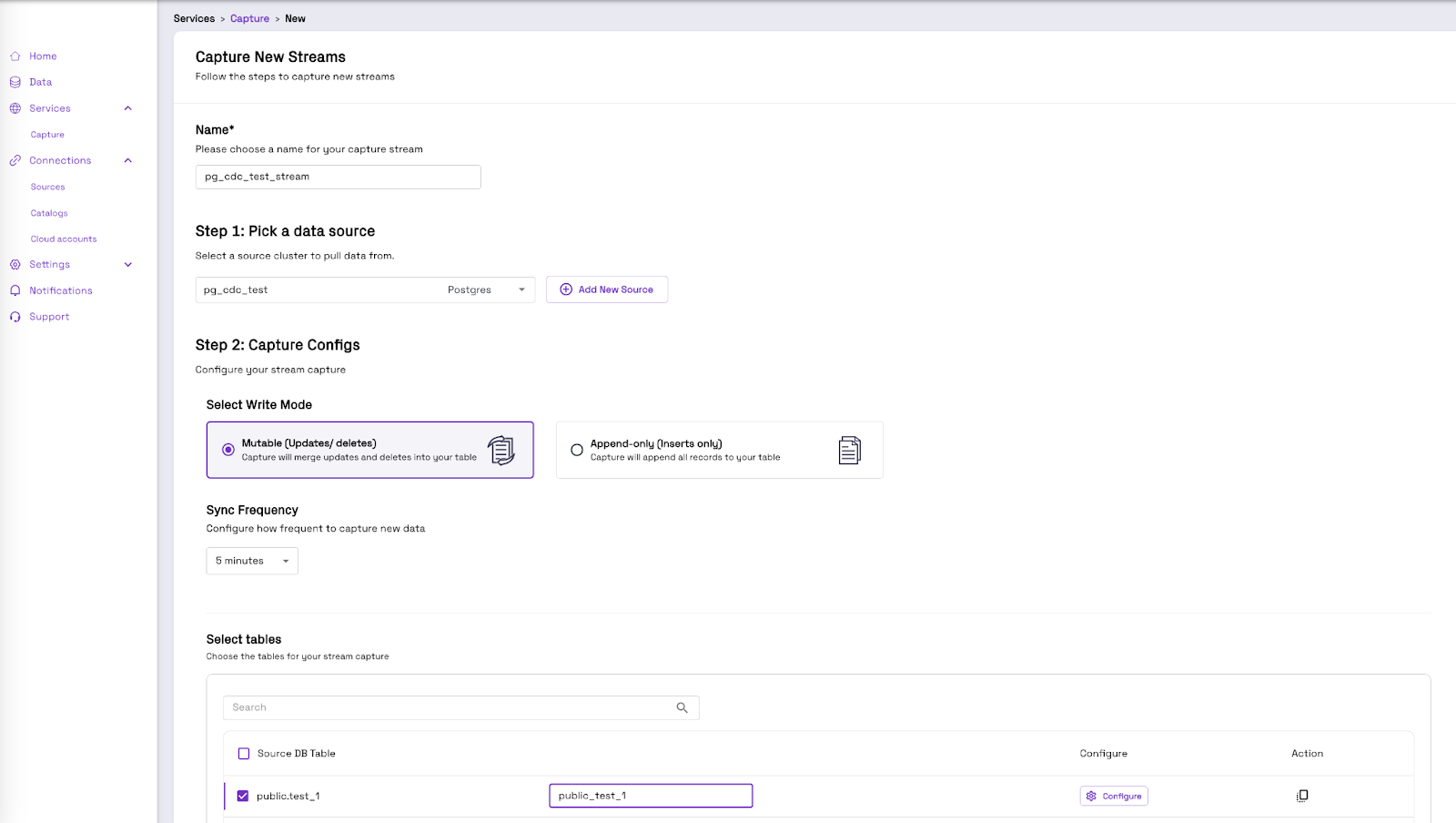Uncheck the public.test_1 table checkbox
Image resolution: width=1456 pixels, height=823 pixels.
click(243, 796)
